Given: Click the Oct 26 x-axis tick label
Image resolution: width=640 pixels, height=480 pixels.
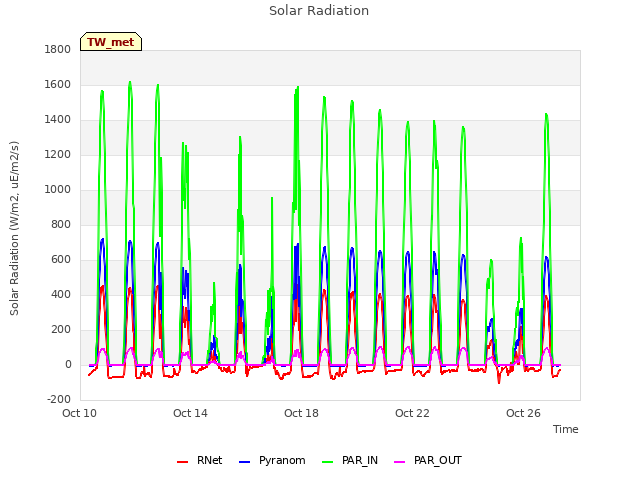Looking at the screenshot, I should pyautogui.click(x=524, y=413).
